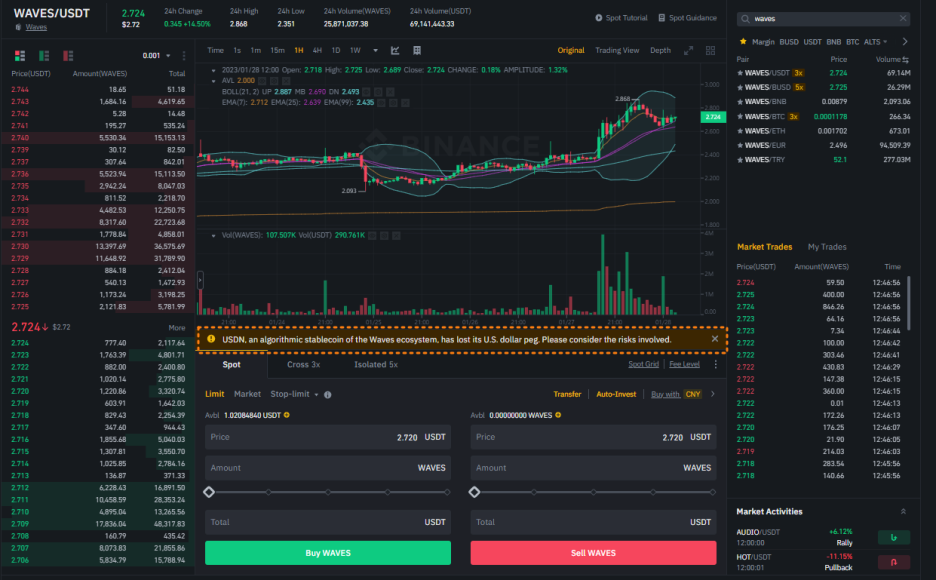936x580 pixels.
Task: Show both buy and sell order book view
Action: [x=20, y=55]
